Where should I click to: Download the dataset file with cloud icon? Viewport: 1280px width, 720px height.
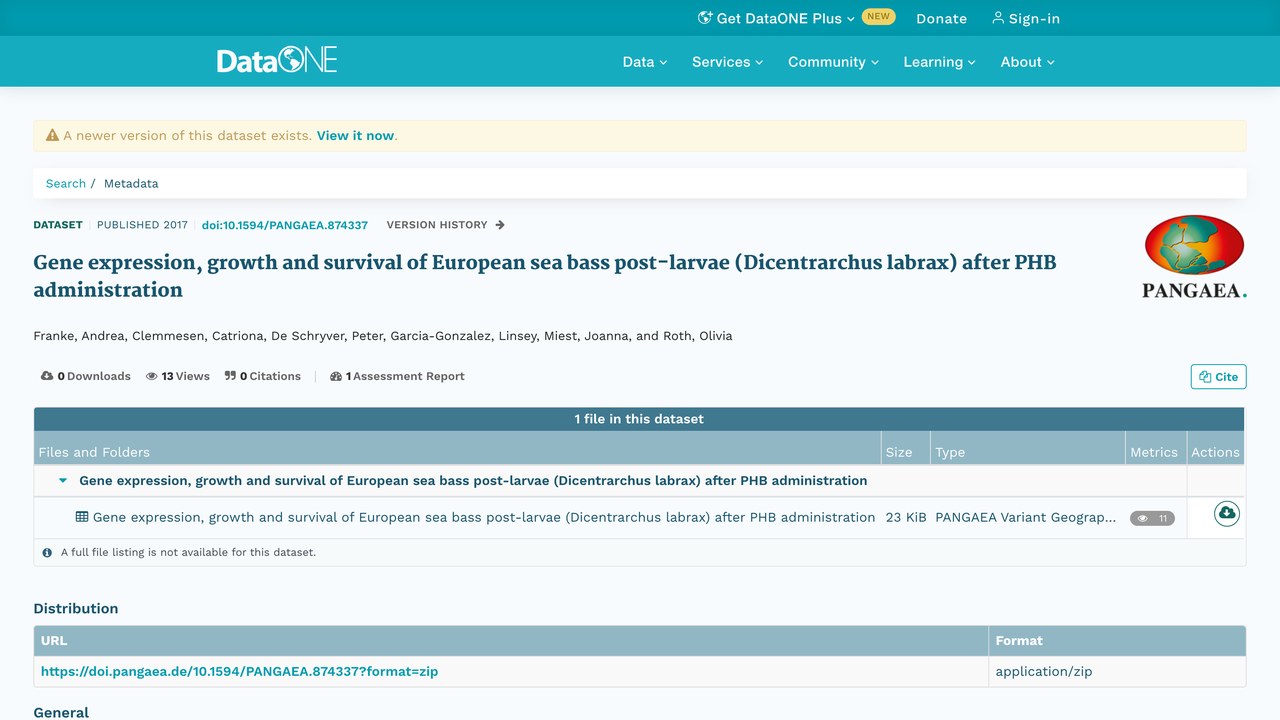(x=1226, y=514)
